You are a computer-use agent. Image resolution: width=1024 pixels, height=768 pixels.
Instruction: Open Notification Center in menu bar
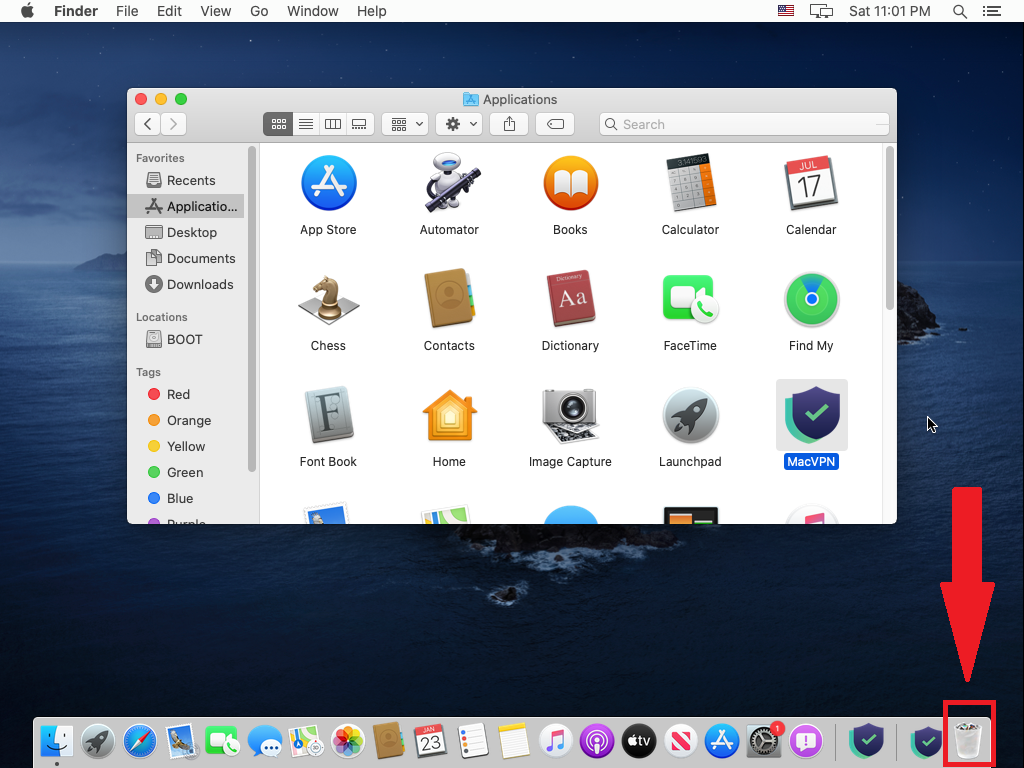tap(991, 11)
